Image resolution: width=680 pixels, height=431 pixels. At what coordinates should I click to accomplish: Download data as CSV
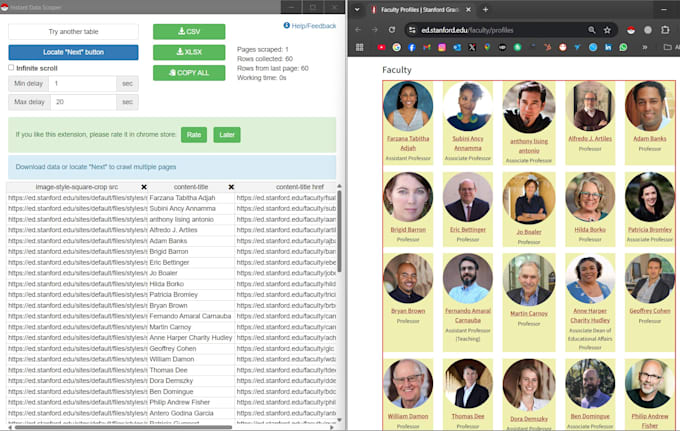coord(189,32)
